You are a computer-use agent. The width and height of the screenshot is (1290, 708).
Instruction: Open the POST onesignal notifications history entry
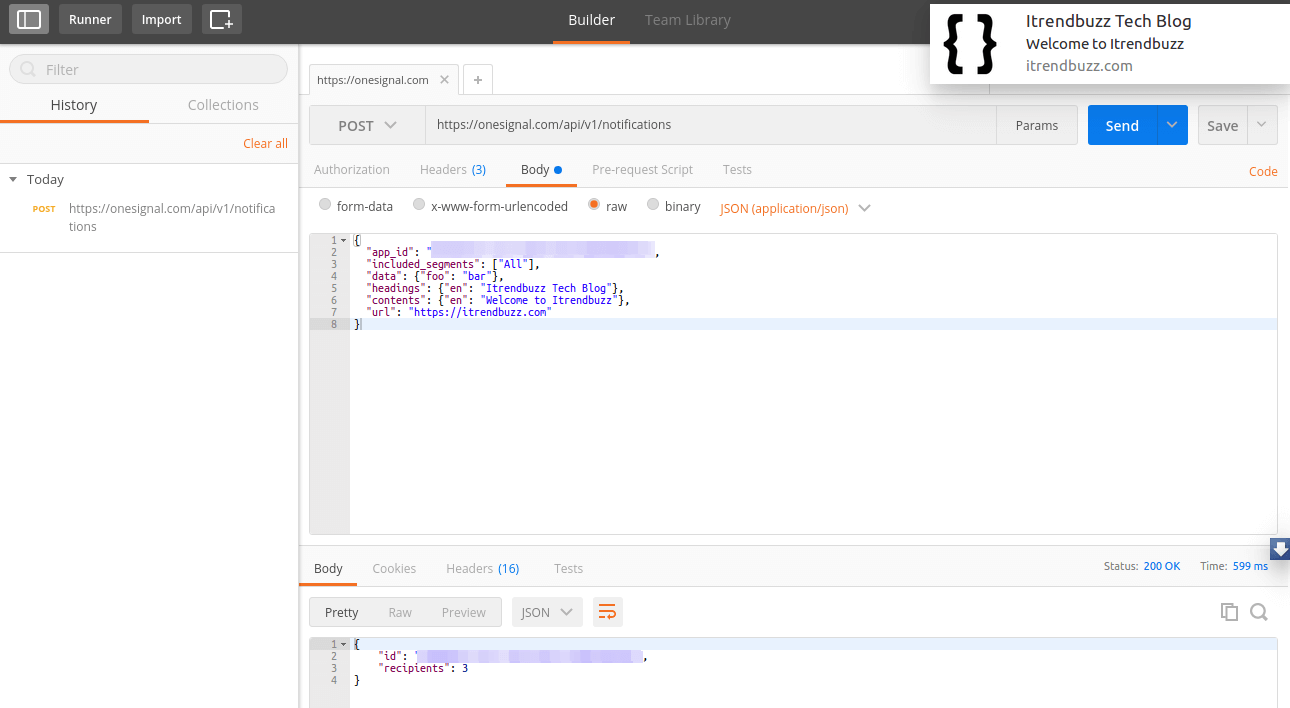(149, 217)
